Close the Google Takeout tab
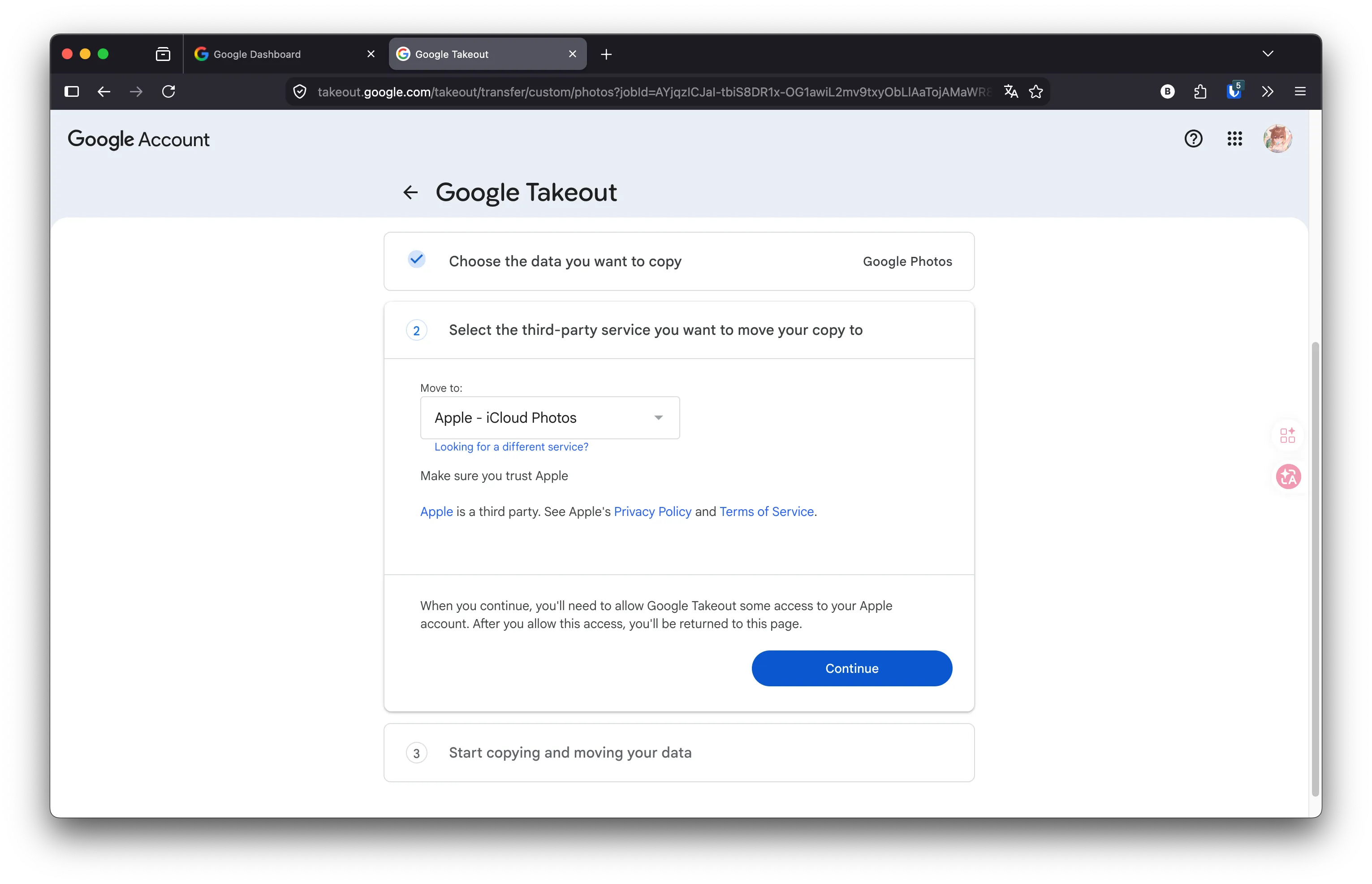1372x884 pixels. pos(572,54)
